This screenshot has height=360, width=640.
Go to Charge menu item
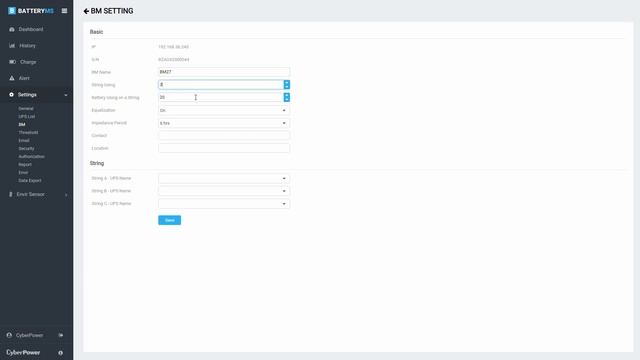[28, 62]
